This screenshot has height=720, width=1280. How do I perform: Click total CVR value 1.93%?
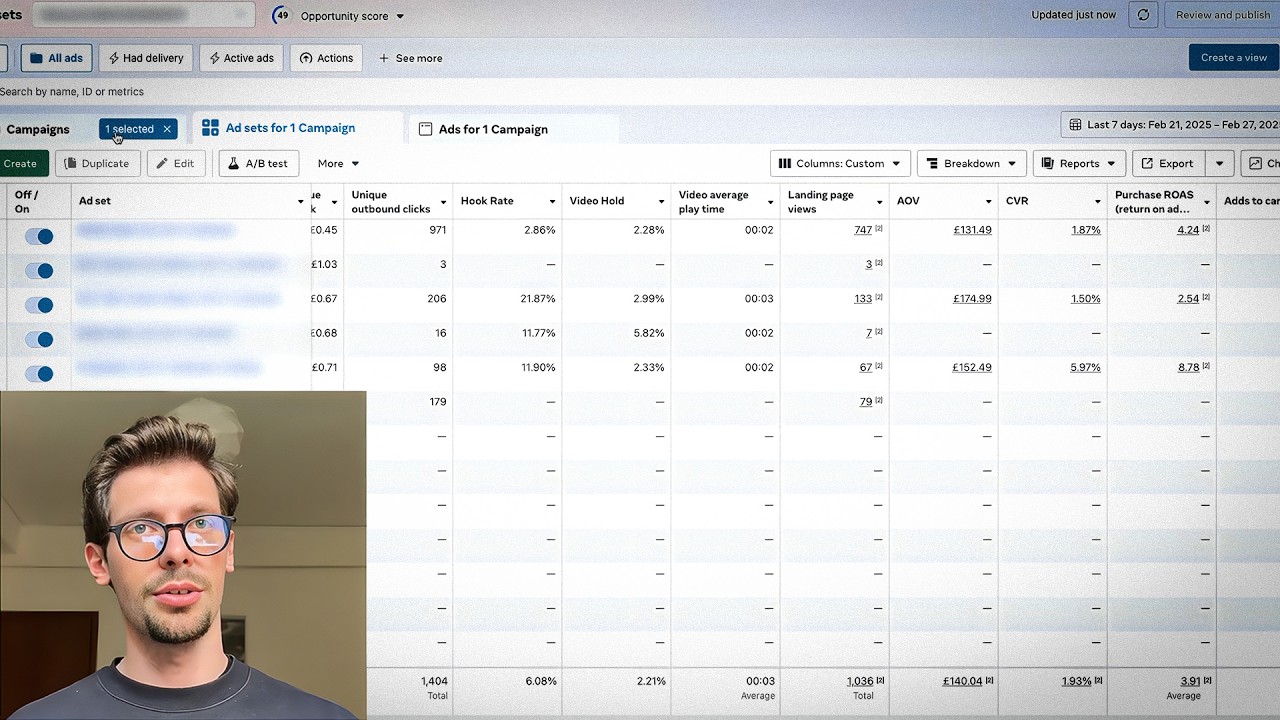(1076, 681)
